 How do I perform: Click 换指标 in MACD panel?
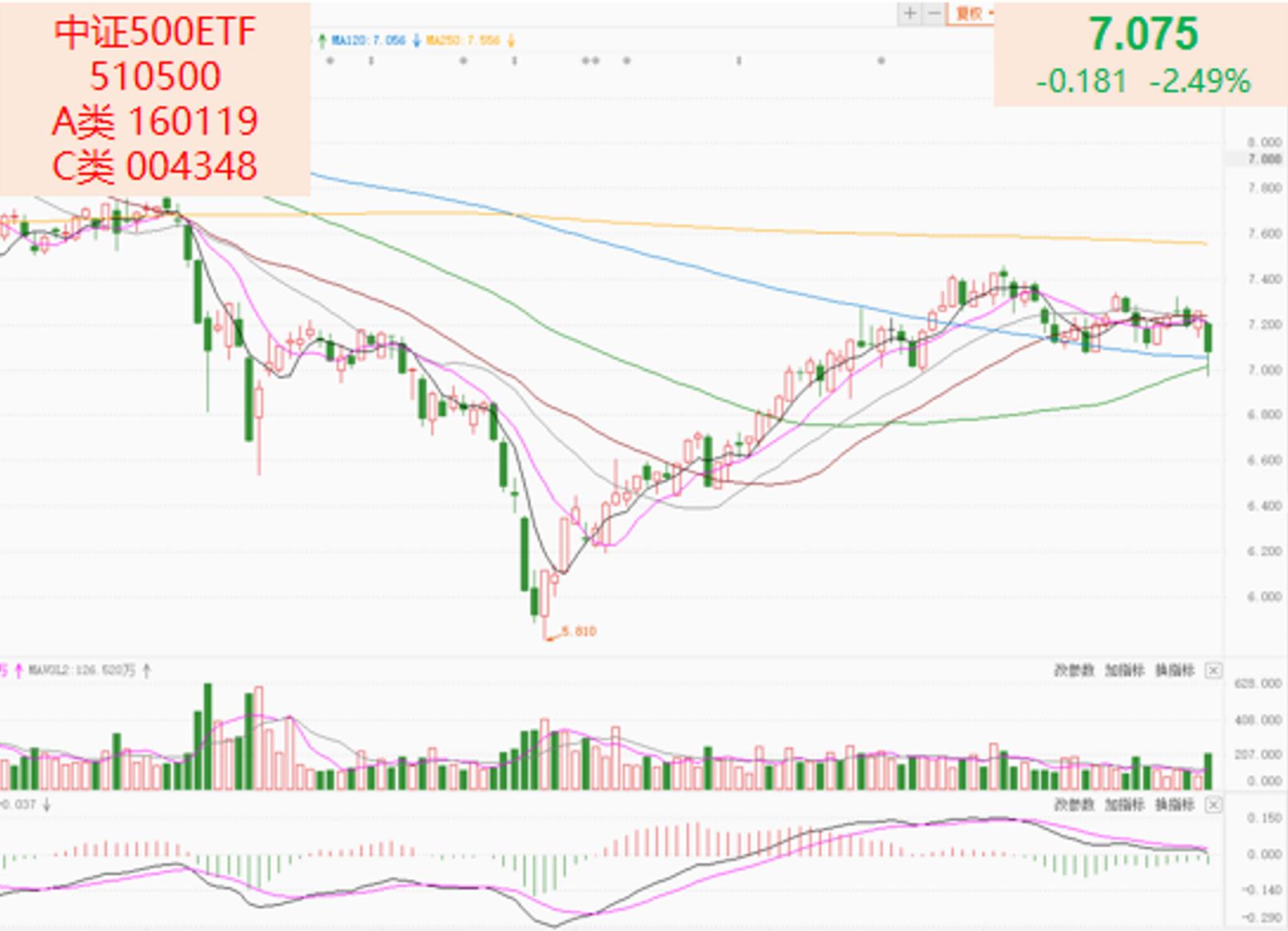pyautogui.click(x=1174, y=805)
